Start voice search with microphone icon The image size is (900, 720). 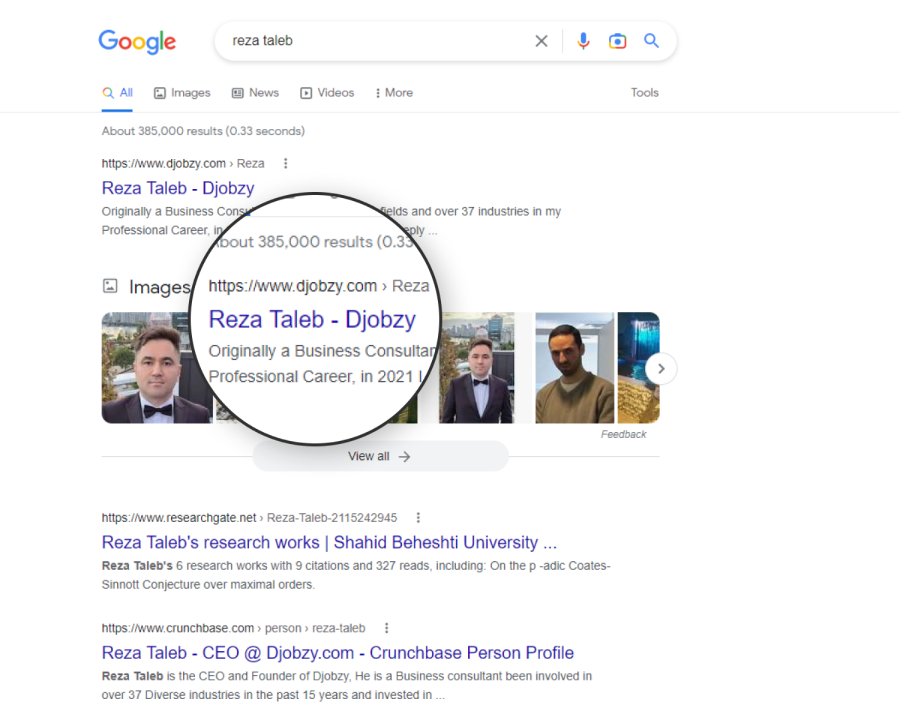click(584, 41)
